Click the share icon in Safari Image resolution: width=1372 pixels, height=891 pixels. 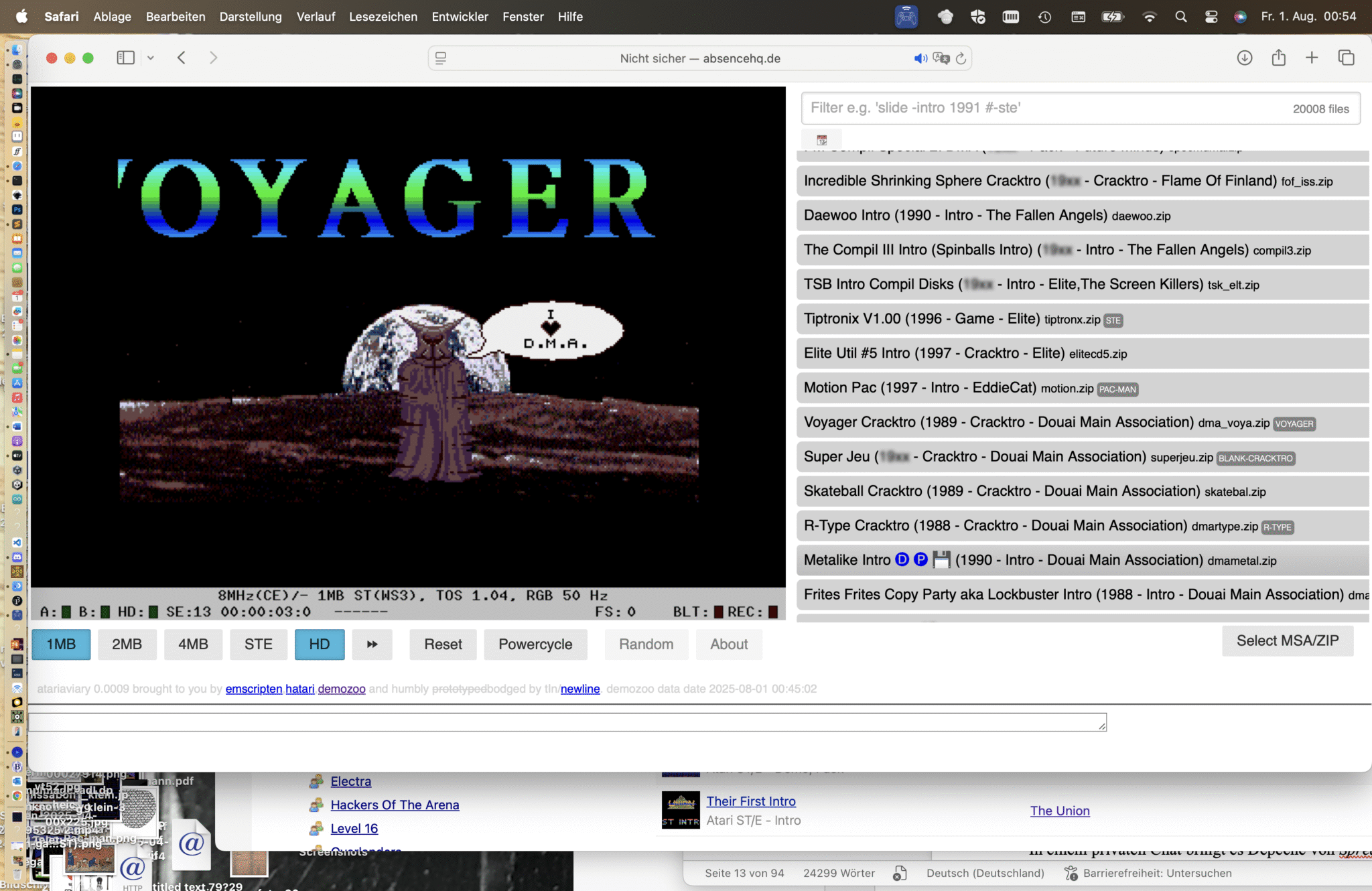click(x=1278, y=58)
